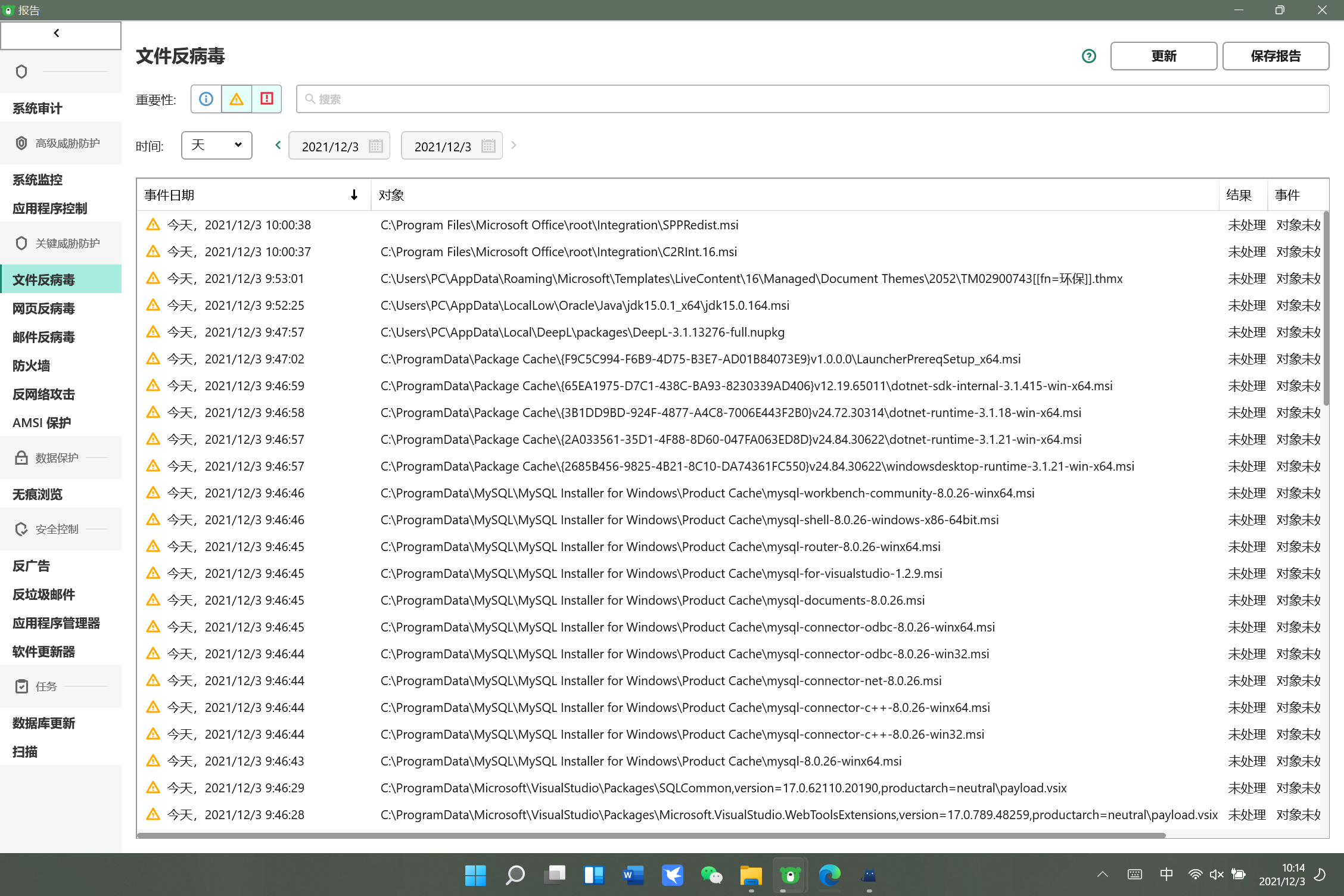Open AMSI 保护 report section
This screenshot has height=896, width=1344.
click(61, 423)
